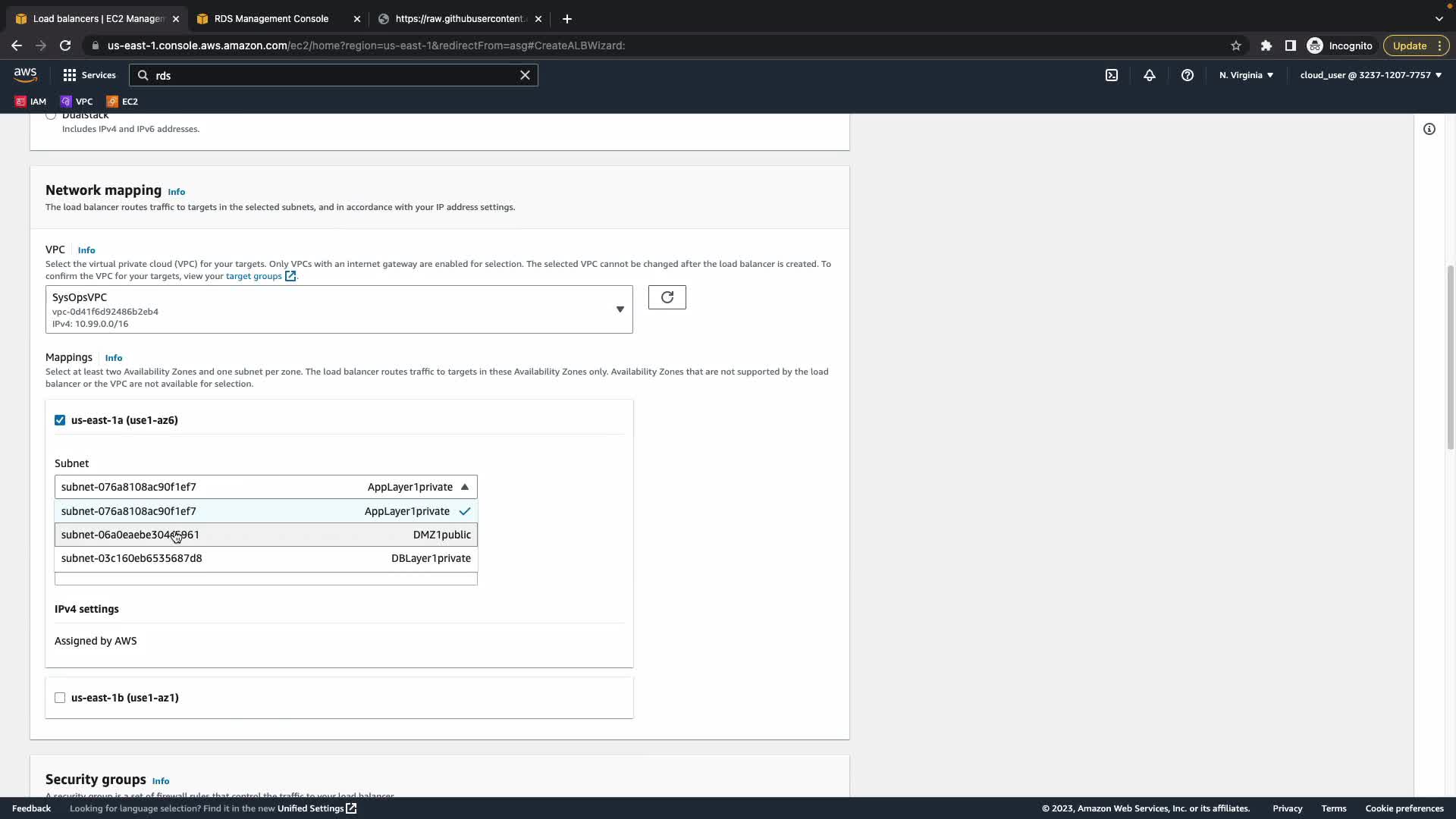Enable us-east-1b availability zone checkbox
This screenshot has width=1456, height=819.
[x=60, y=698]
